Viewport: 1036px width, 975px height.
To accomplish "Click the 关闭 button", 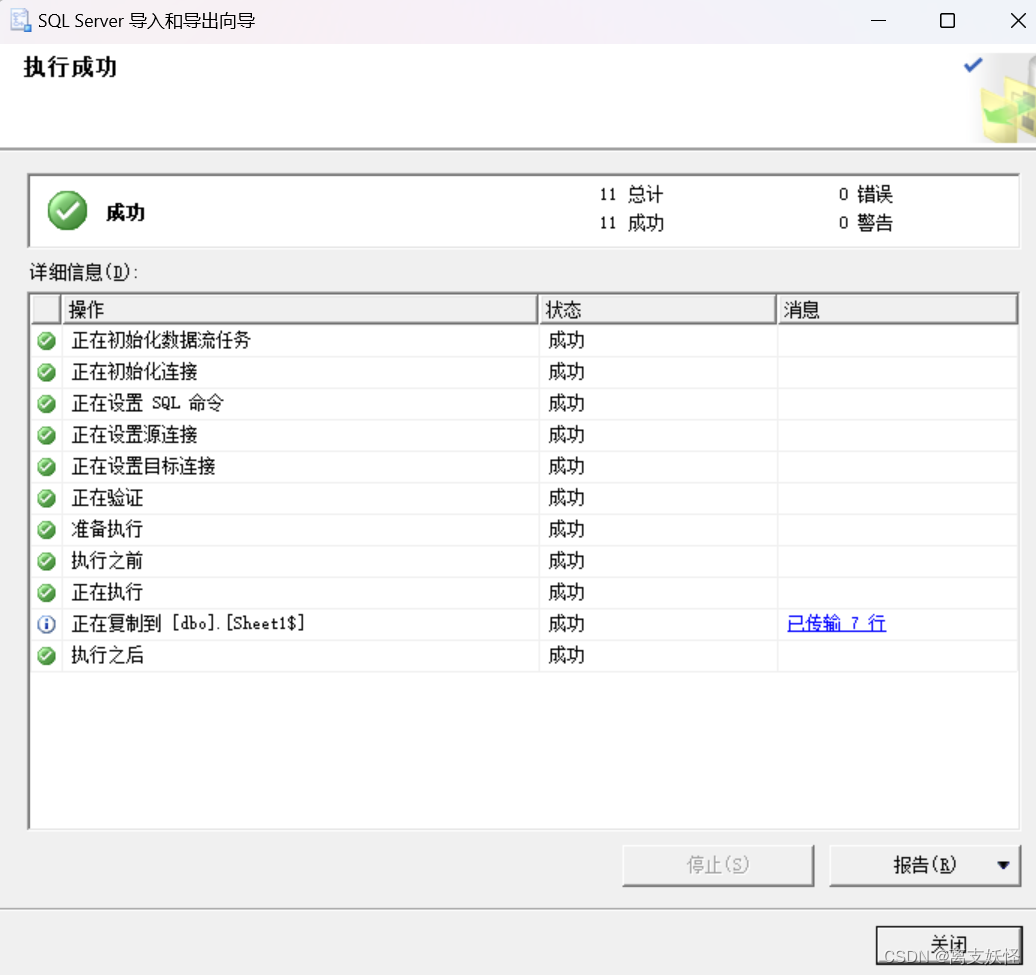I will 949,945.
